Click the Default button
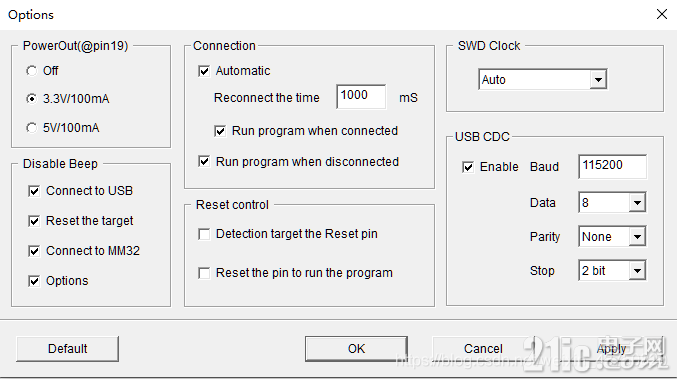This screenshot has width=677, height=379. coord(67,349)
